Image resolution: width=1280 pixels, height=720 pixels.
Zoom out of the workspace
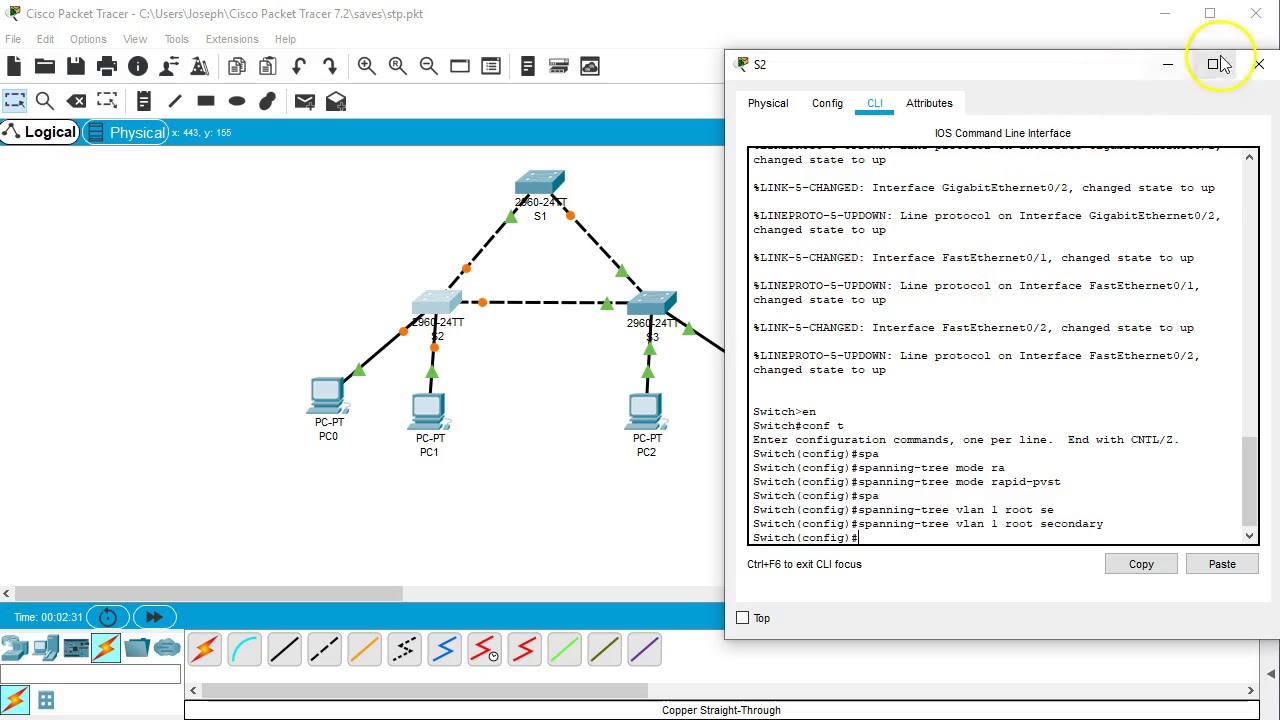[x=429, y=66]
